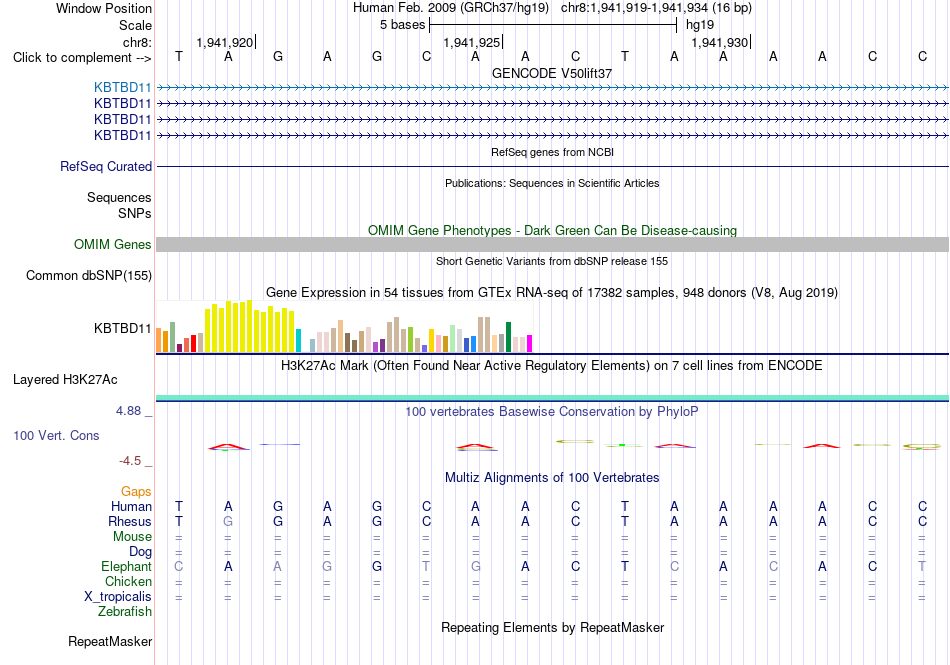Screen dimensions: 950x665
Task: Click the X_tropicalis species row label
Action: (x=118, y=597)
